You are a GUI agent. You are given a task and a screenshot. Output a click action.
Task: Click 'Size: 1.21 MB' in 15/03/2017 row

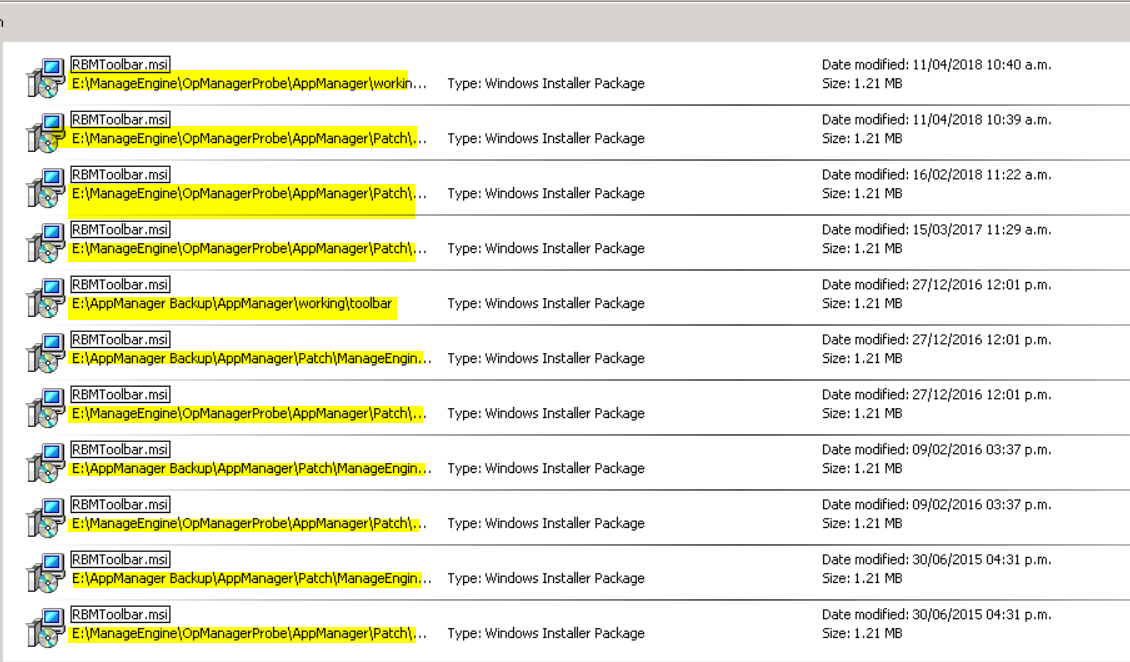(x=862, y=249)
